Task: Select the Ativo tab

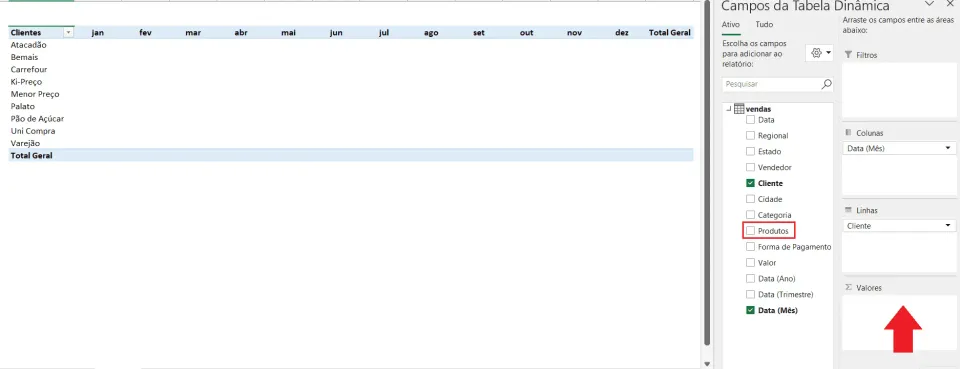Action: pos(731,24)
